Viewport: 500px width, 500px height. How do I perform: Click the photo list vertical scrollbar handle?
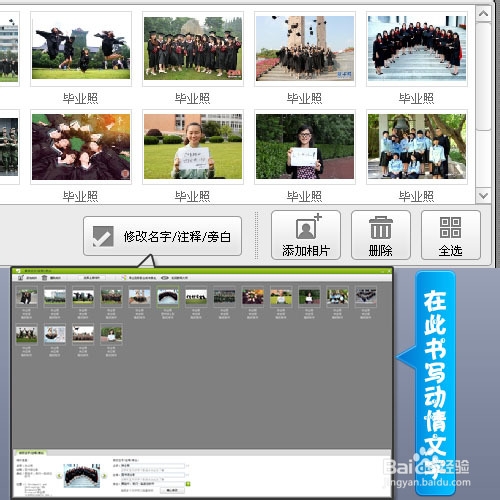[483, 76]
